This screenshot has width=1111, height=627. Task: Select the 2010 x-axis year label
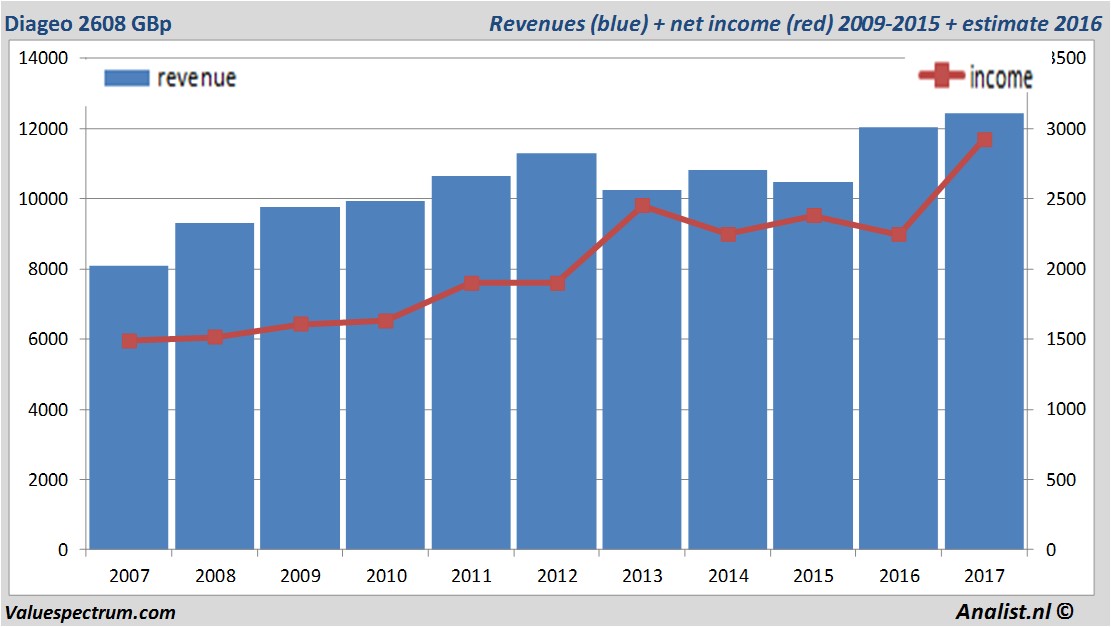pos(386,576)
